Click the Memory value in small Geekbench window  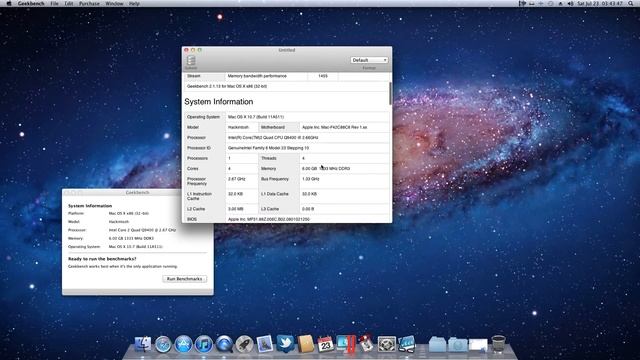click(x=131, y=238)
